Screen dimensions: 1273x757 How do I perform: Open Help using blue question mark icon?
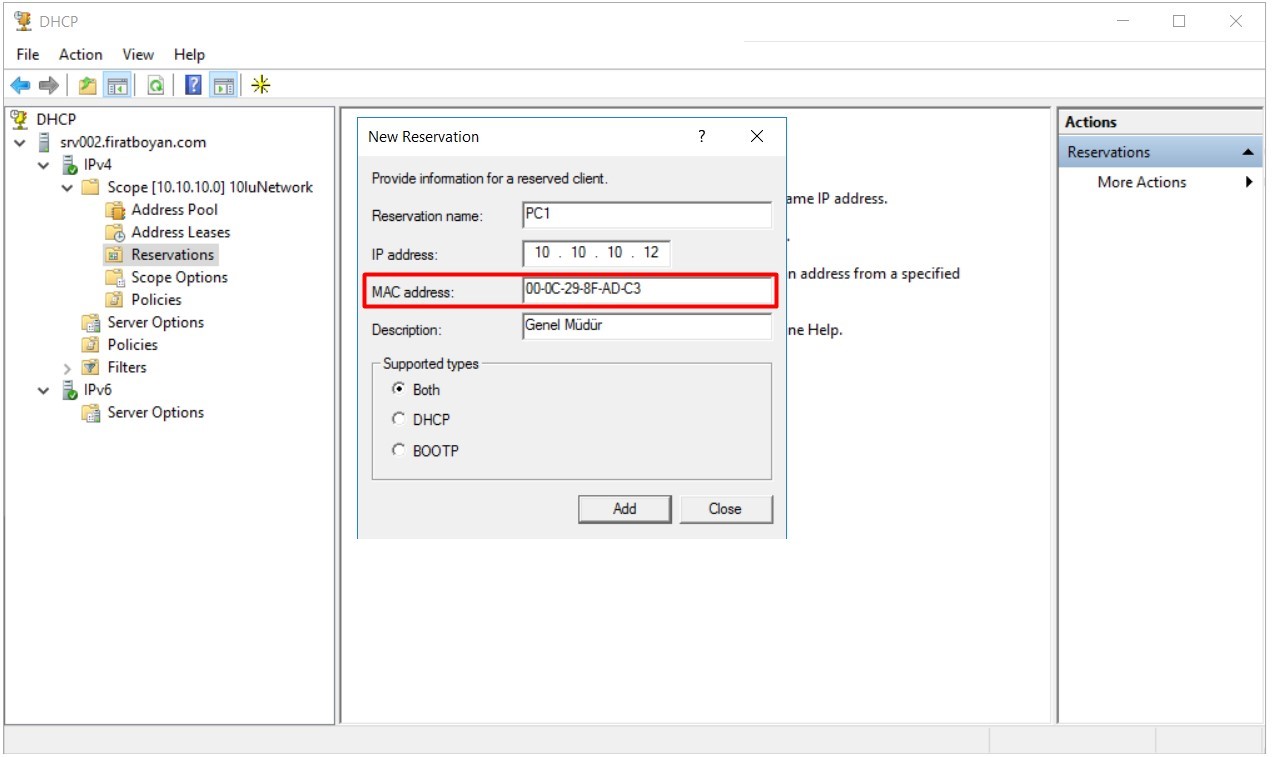(x=194, y=86)
